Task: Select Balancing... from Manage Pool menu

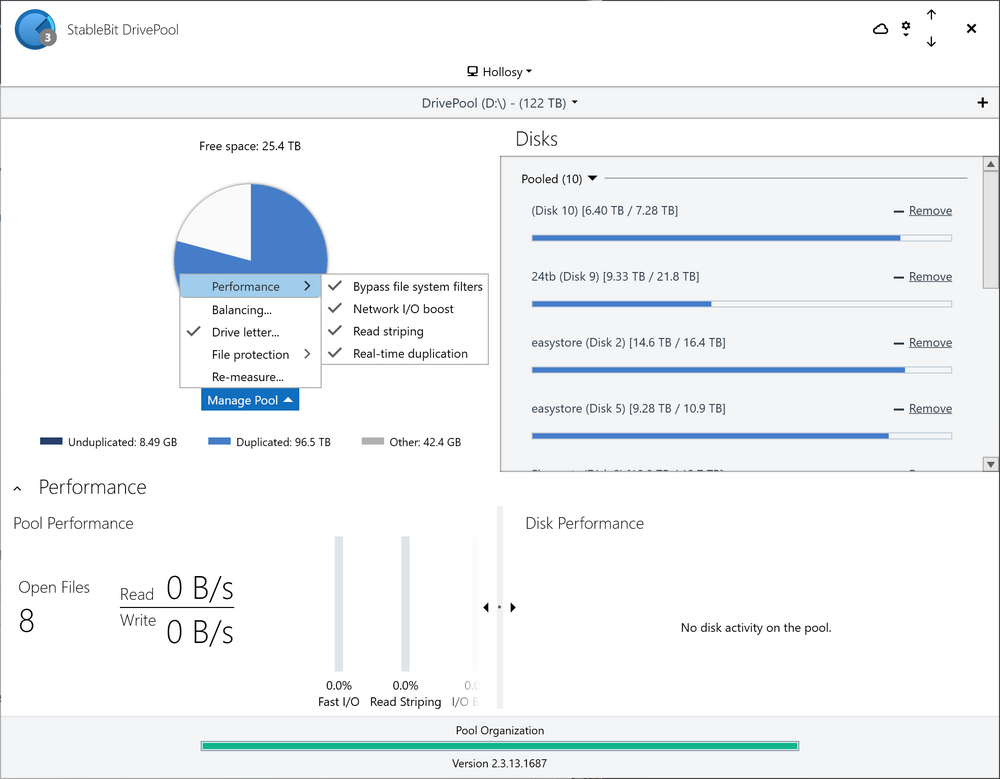Action: 242,310
